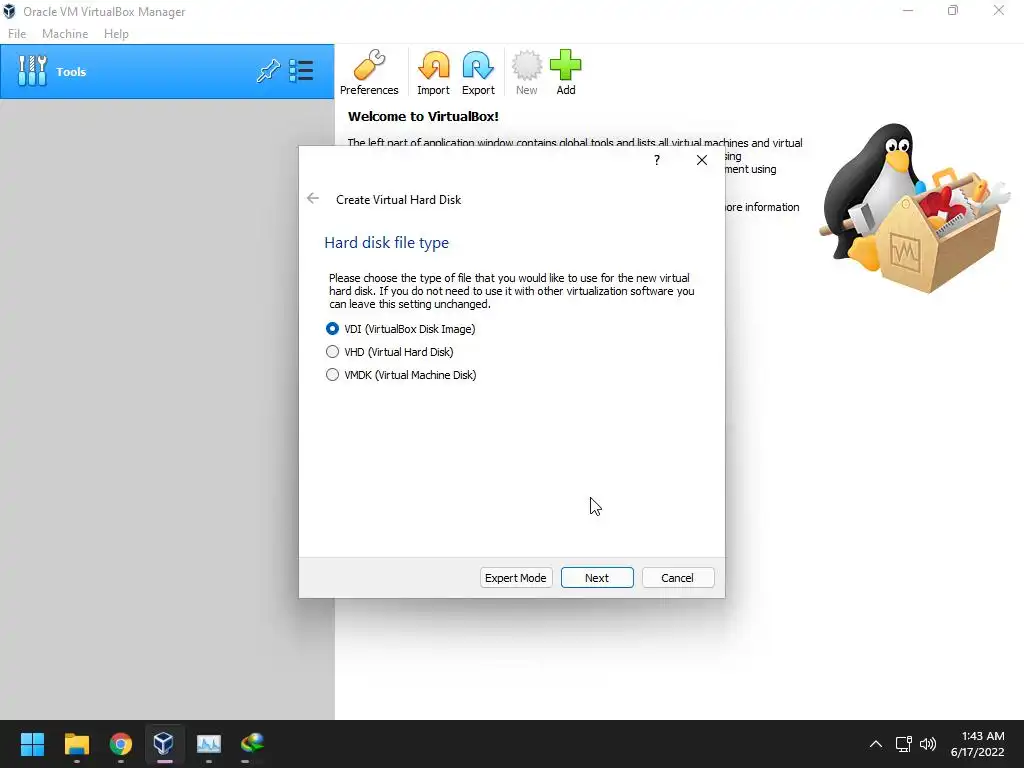The width and height of the screenshot is (1024, 768).
Task: Click the dialog help question mark
Action: pyautogui.click(x=657, y=160)
